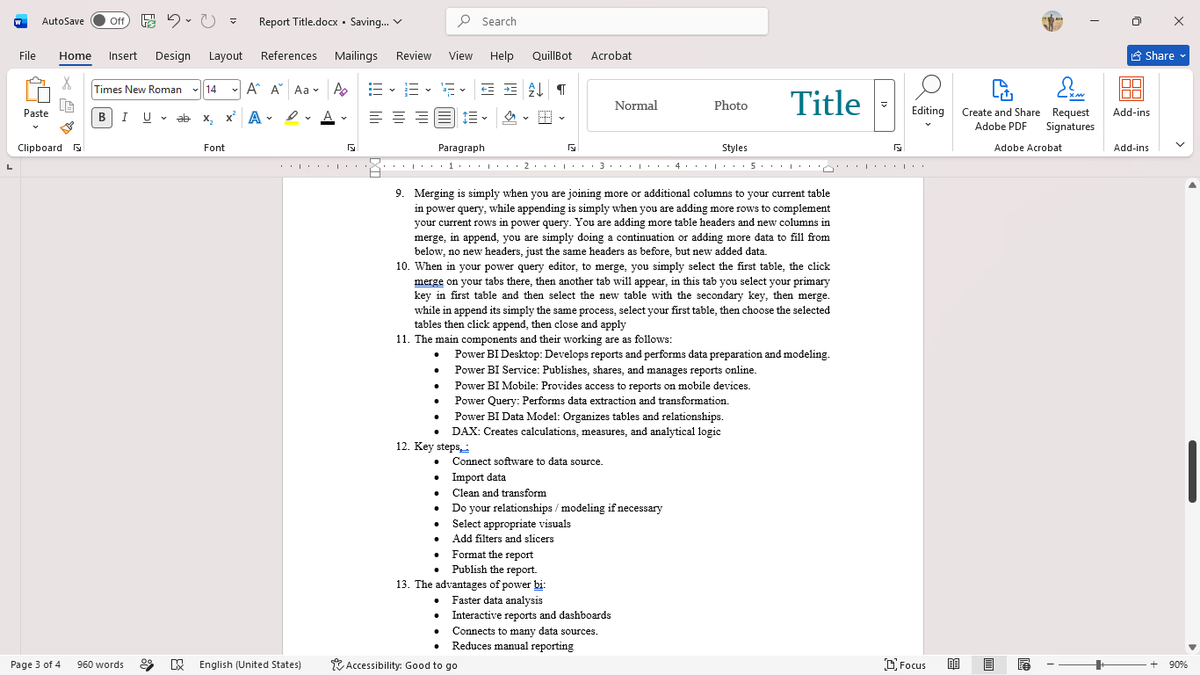Toggle Bold formatting
The image size is (1200, 675).
tap(102, 118)
